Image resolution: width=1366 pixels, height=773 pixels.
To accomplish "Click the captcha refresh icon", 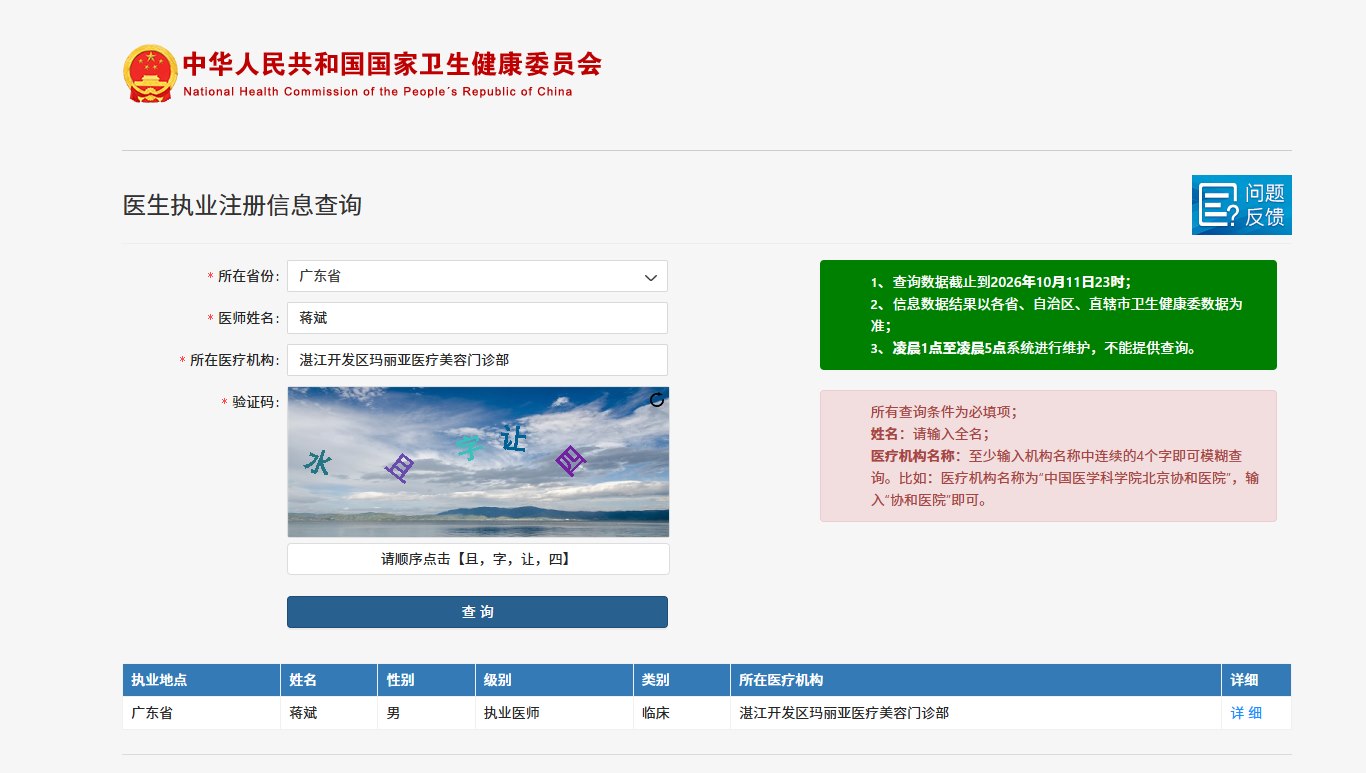I will pos(657,400).
